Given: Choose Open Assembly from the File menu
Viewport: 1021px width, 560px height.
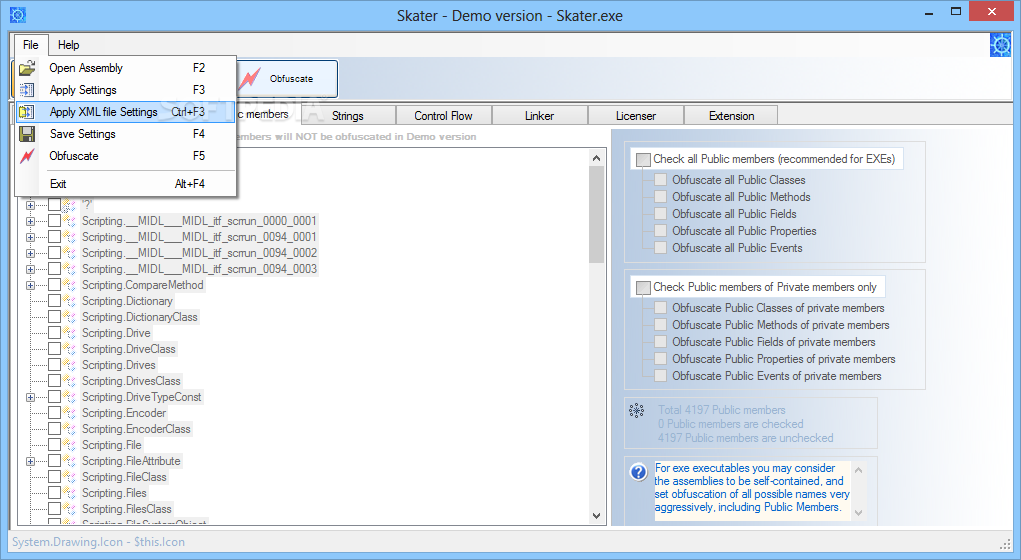Looking at the screenshot, I should 125,68.
